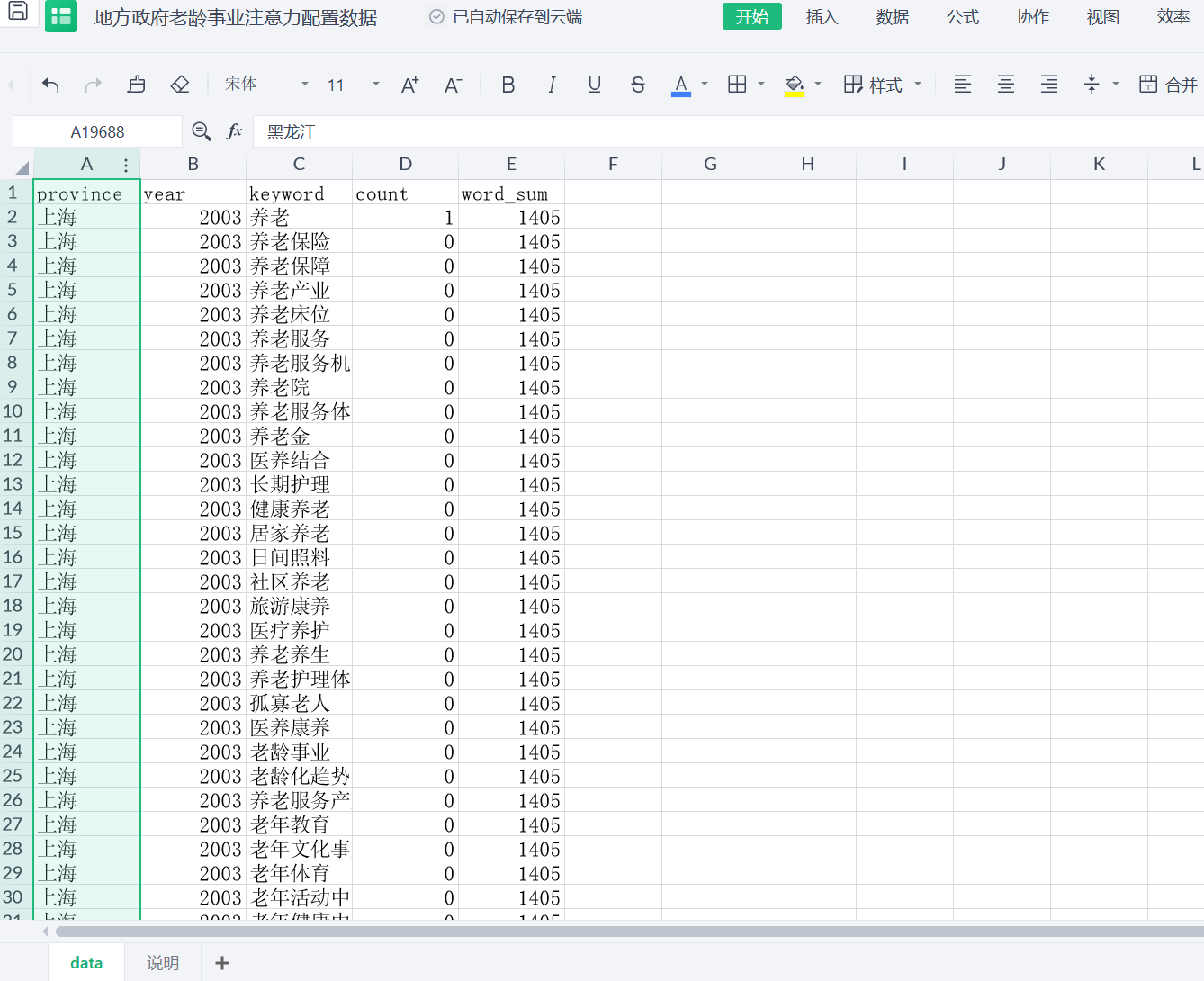Click the cloud autosave status text
Screen dimensions: 1204x981
[x=517, y=17]
